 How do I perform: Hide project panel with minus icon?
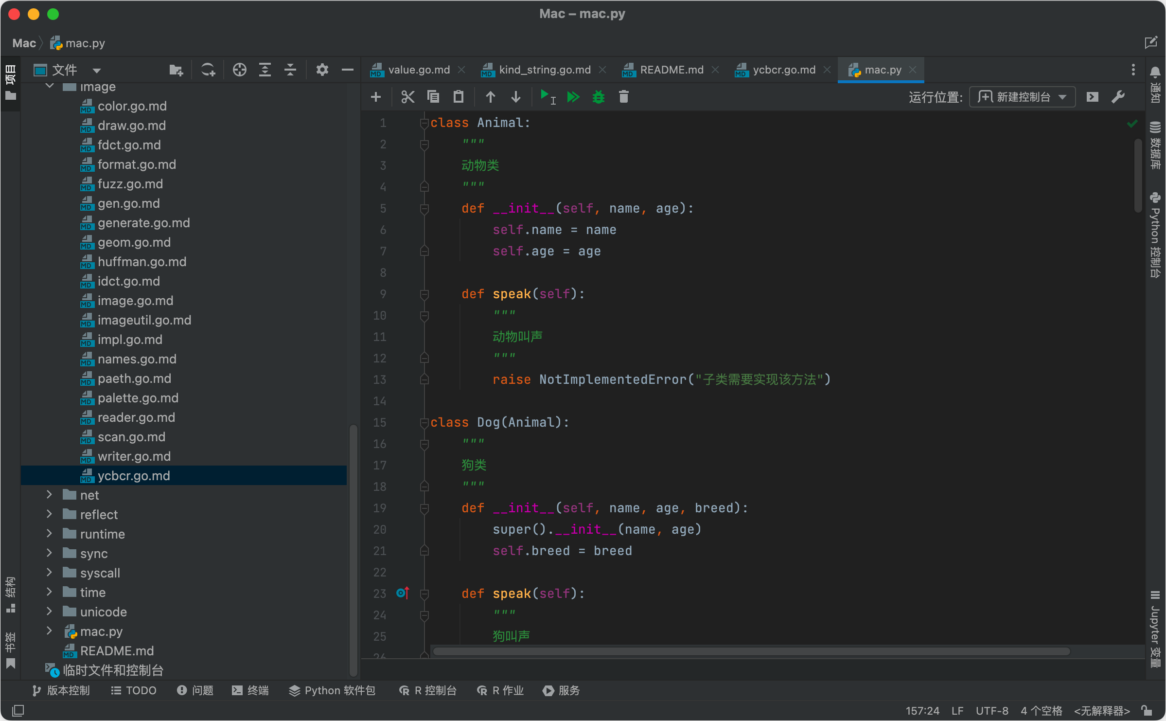click(x=347, y=70)
